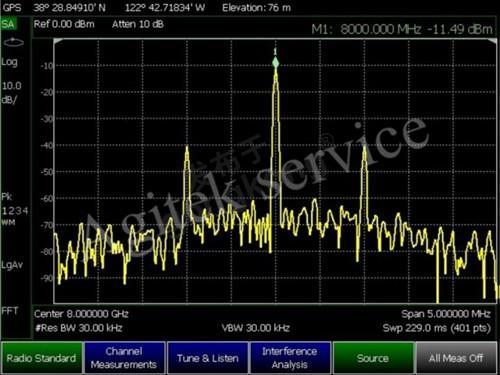Click the Center 8.000000 GHz field
The height and width of the screenshot is (375, 500).
point(81,314)
